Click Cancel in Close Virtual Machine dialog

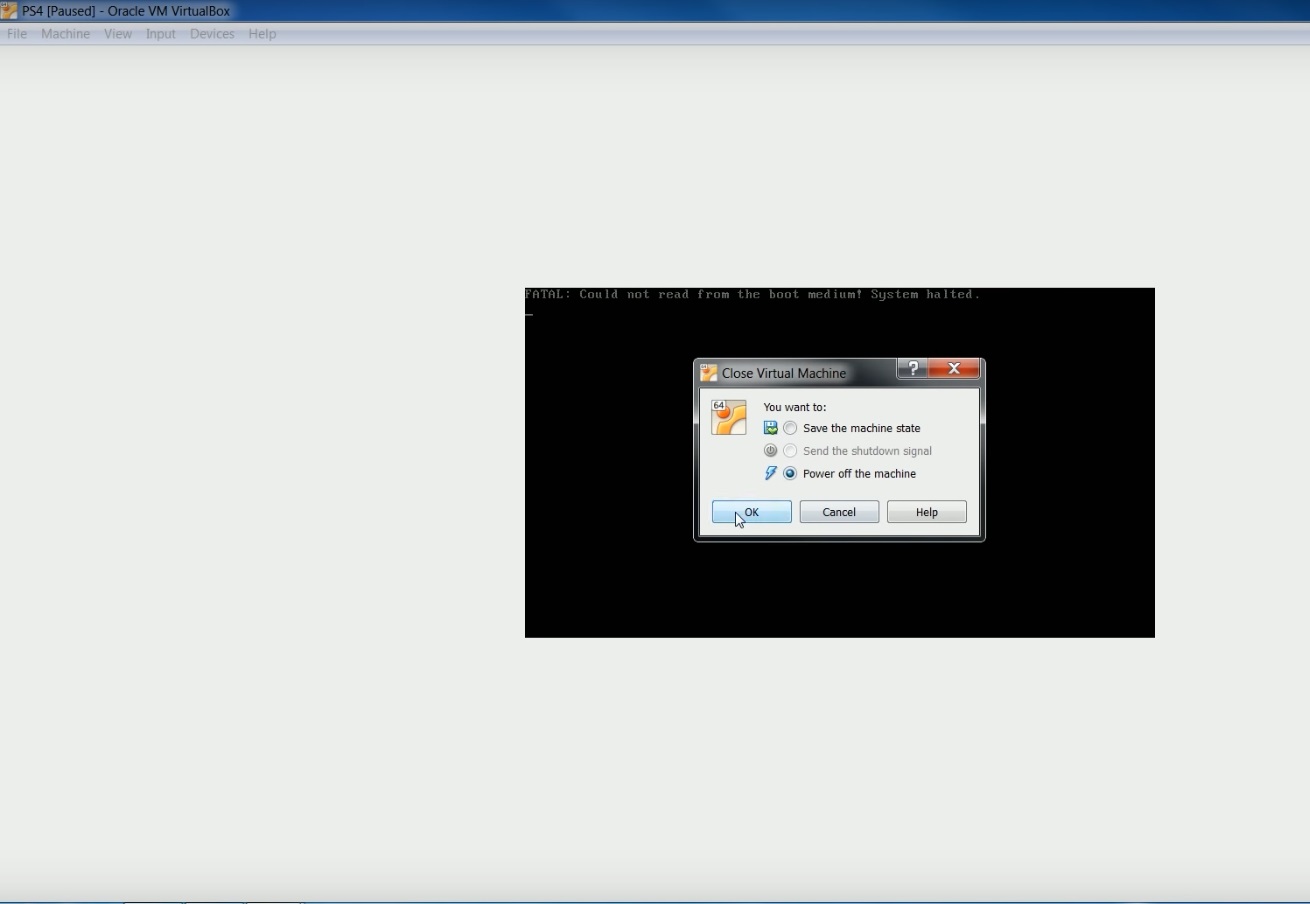click(x=839, y=512)
